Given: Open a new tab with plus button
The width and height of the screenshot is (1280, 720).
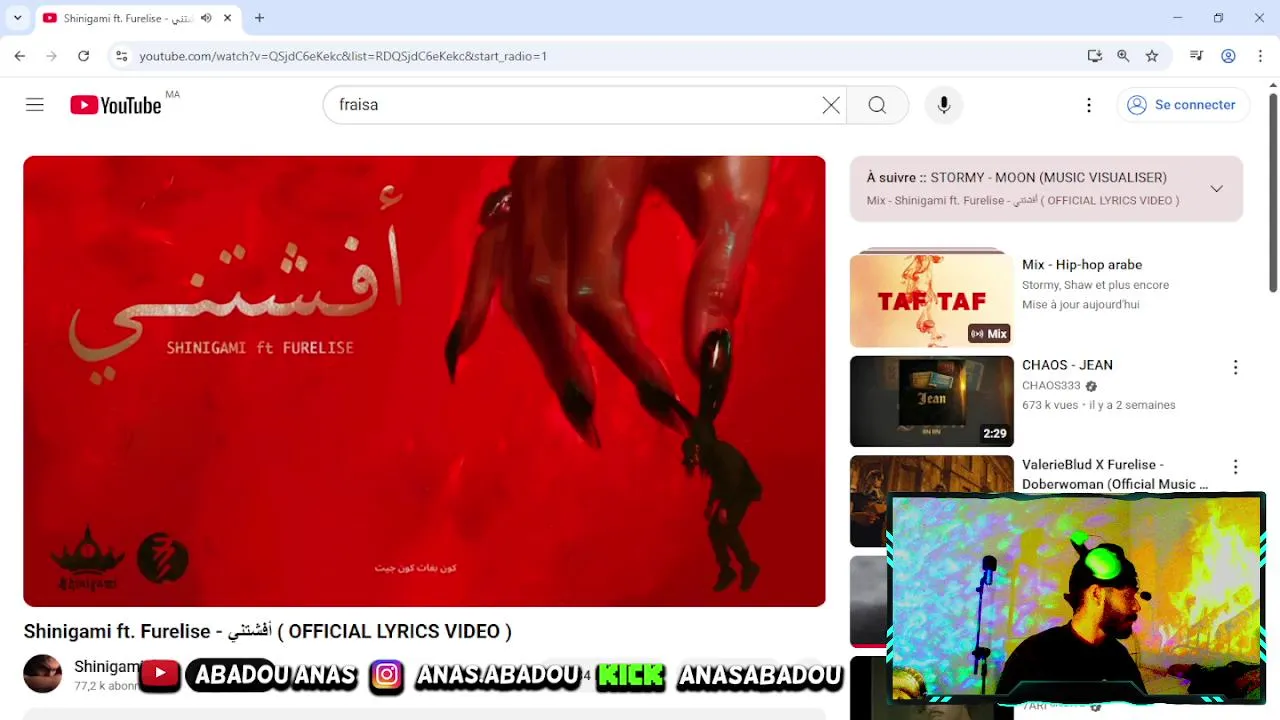Looking at the screenshot, I should (259, 18).
